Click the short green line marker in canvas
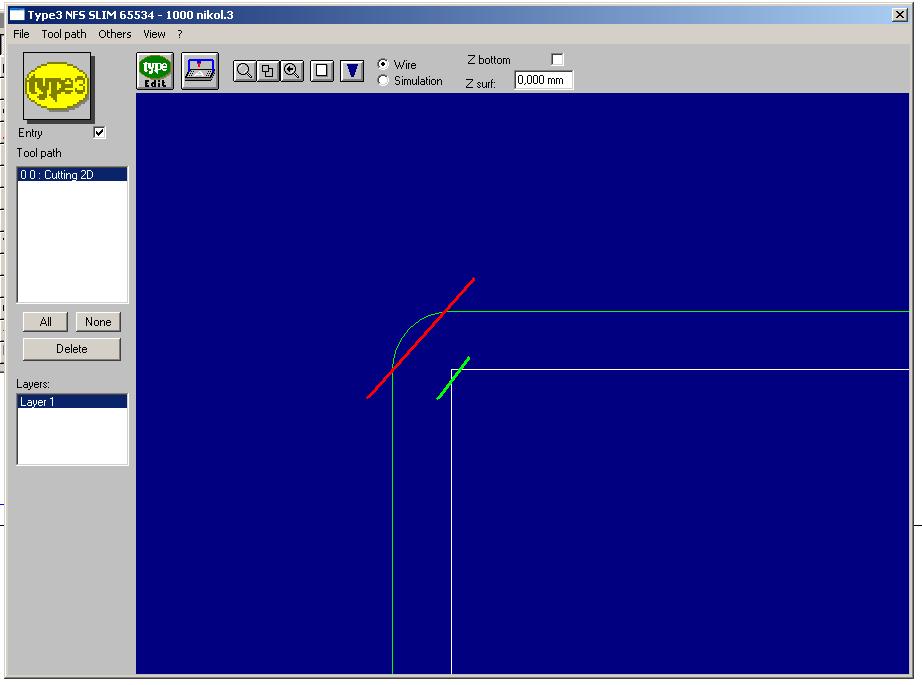 tap(453, 378)
